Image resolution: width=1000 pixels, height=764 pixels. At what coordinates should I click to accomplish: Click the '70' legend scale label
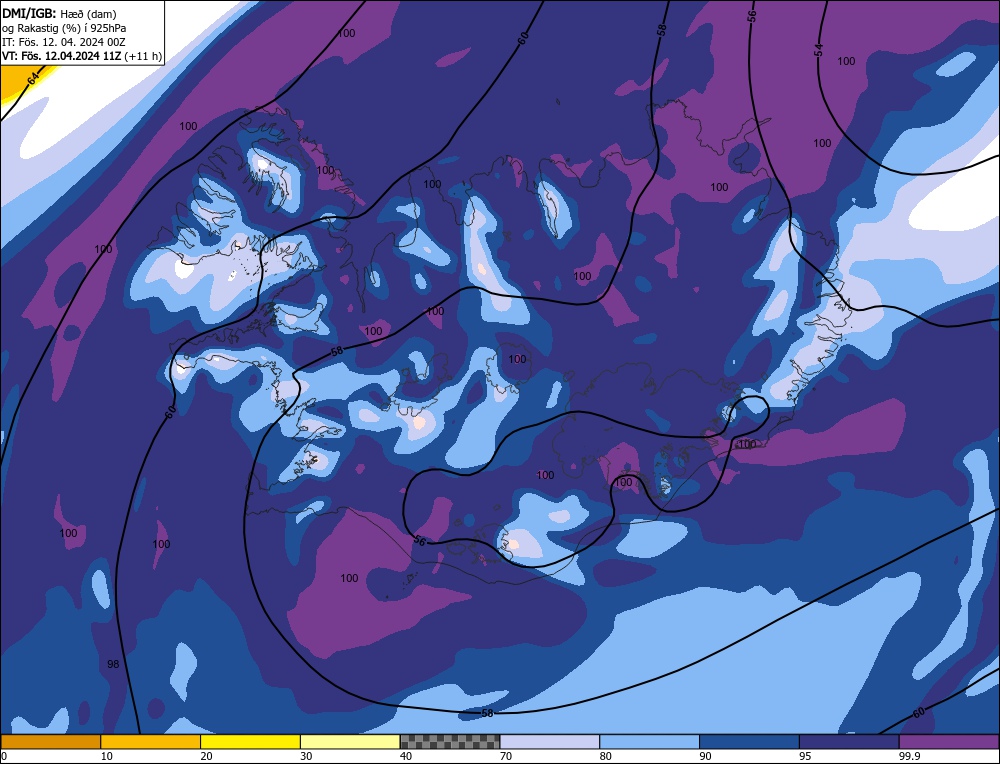pos(506,756)
